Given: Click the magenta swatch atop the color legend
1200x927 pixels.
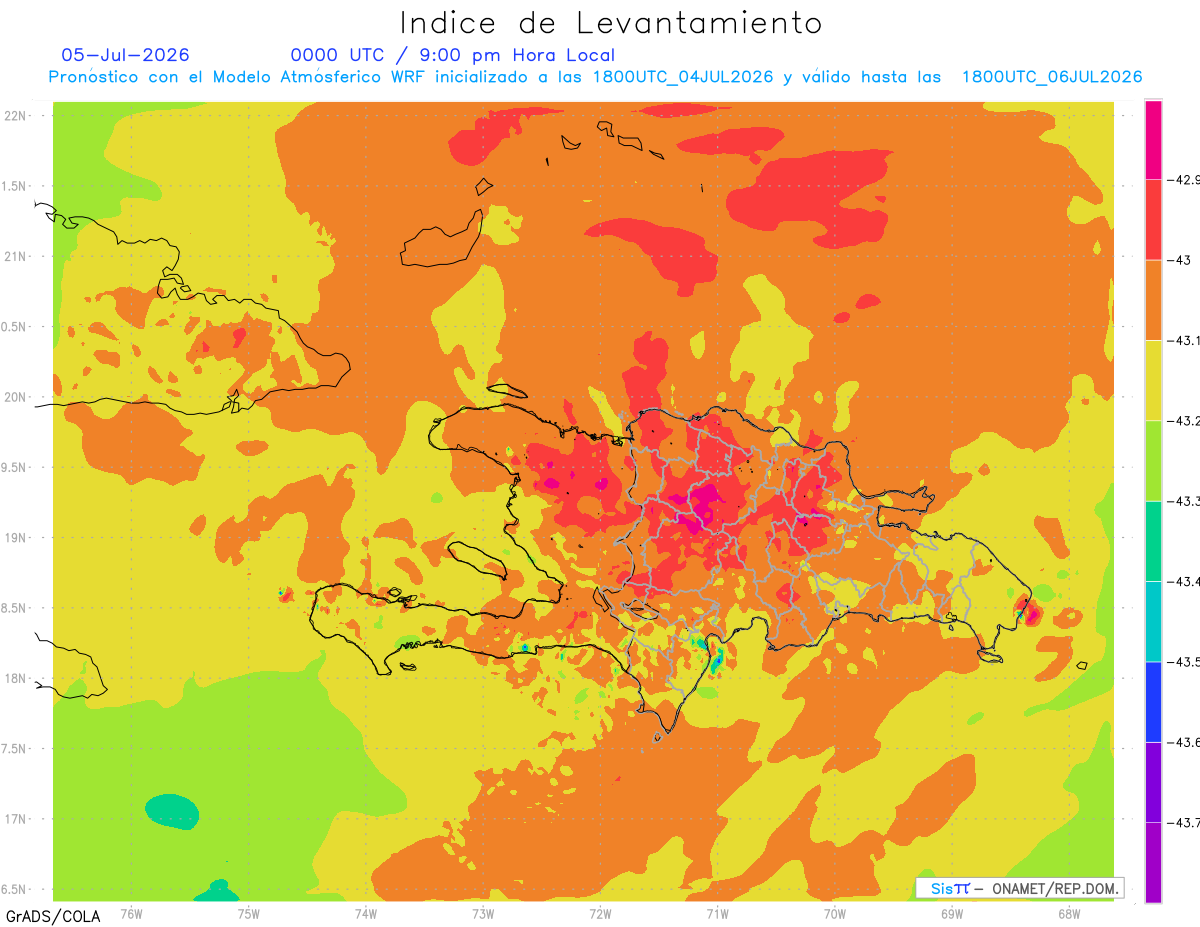Looking at the screenshot, I should pyautogui.click(x=1153, y=139).
